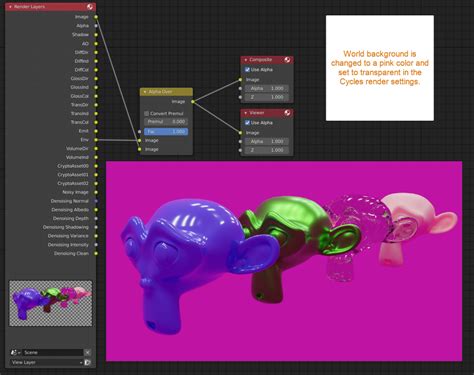Screen dimensions: 474x375
Task: Select the Render Layers node title
Action: [x=29, y=7]
